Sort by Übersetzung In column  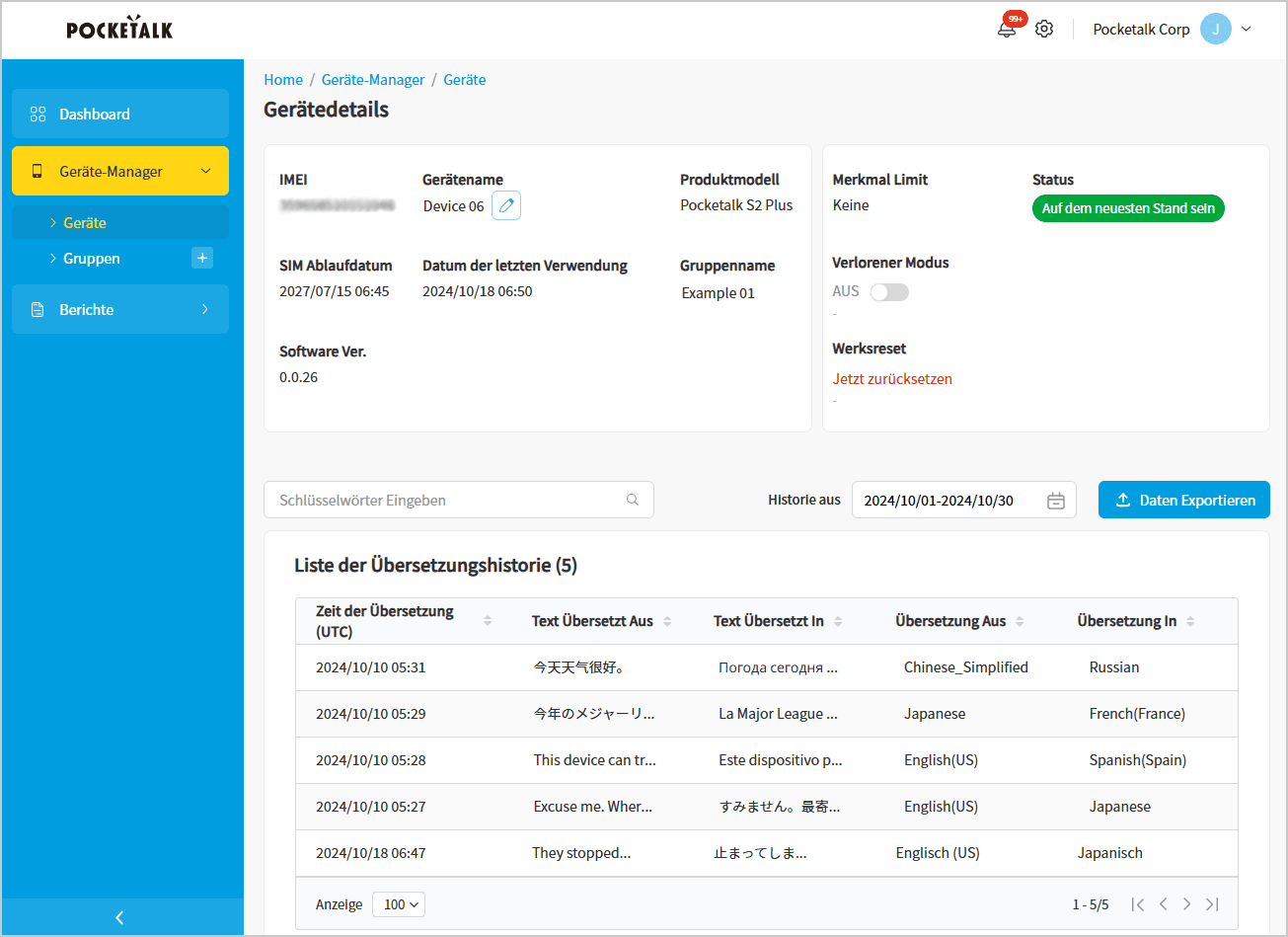tap(1190, 621)
